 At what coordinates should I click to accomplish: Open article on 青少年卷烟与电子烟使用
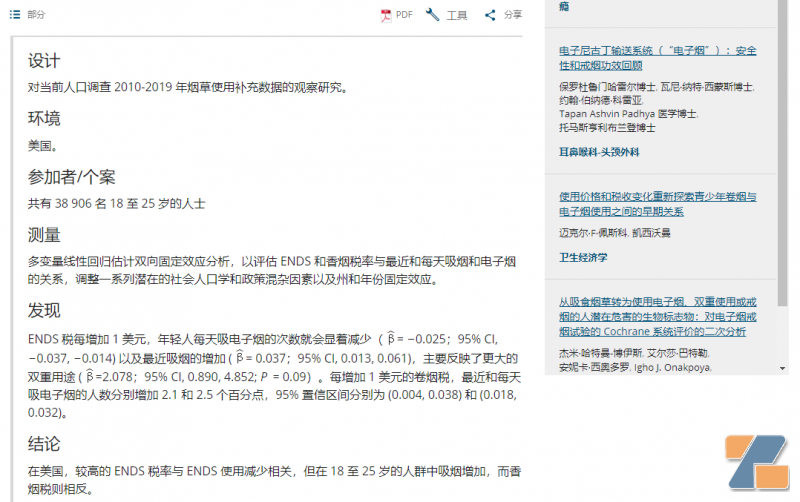[658, 204]
